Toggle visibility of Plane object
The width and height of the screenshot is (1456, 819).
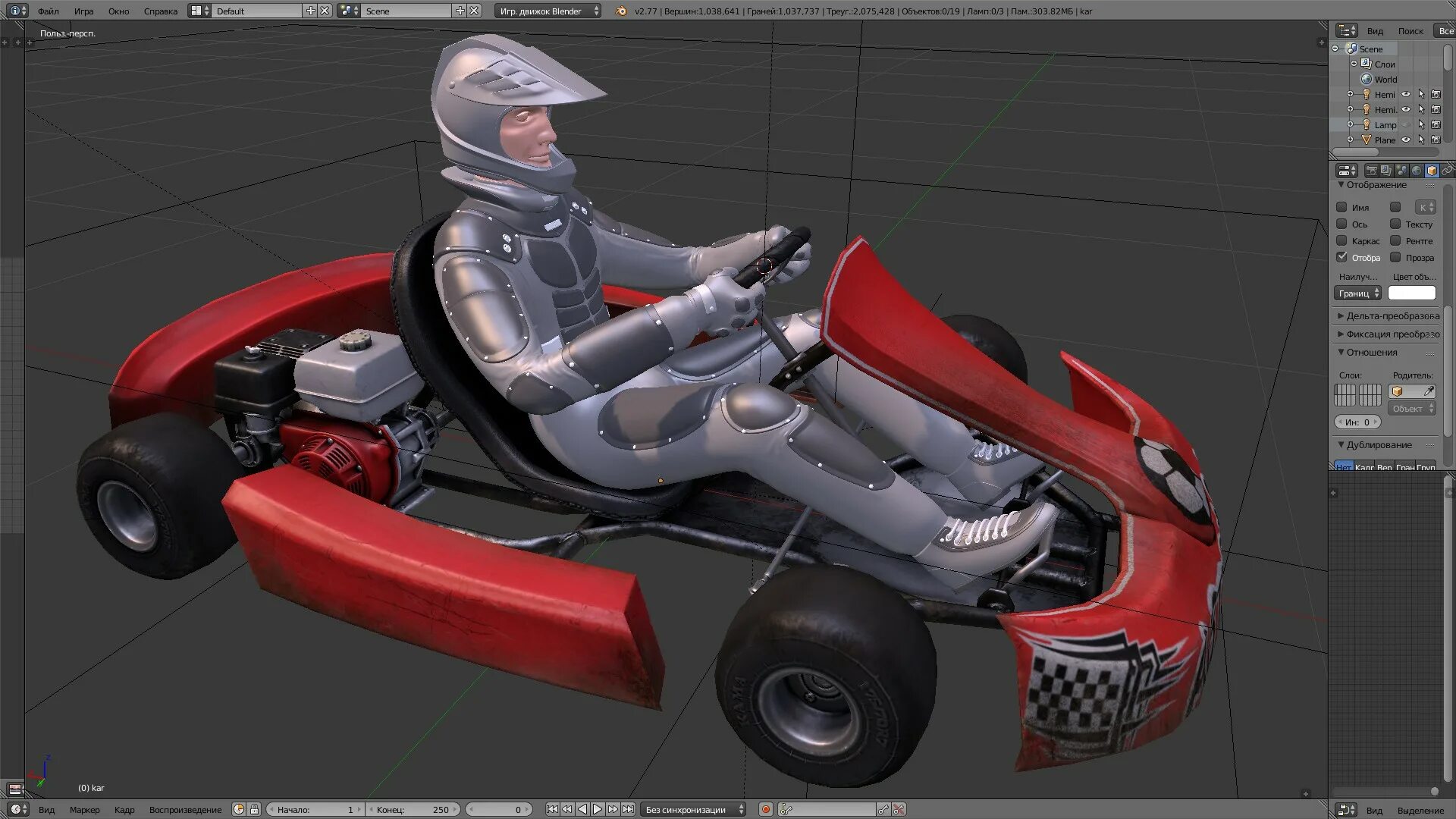coord(1406,140)
